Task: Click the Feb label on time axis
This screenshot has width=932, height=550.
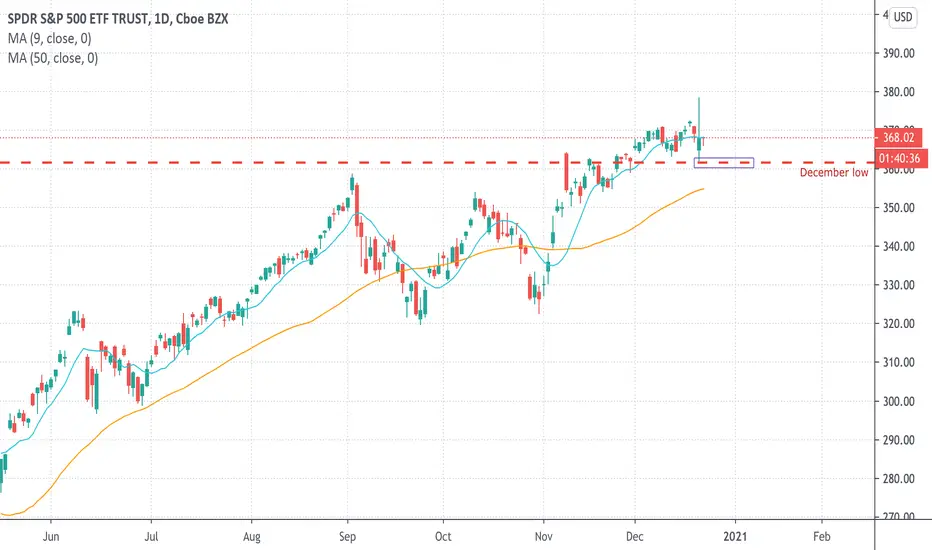Action: pyautogui.click(x=821, y=536)
